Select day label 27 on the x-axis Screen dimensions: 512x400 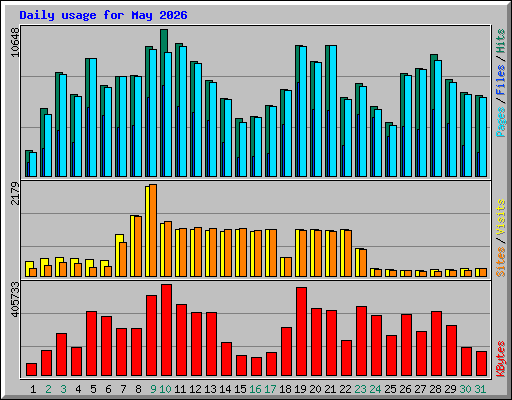(x=420, y=389)
